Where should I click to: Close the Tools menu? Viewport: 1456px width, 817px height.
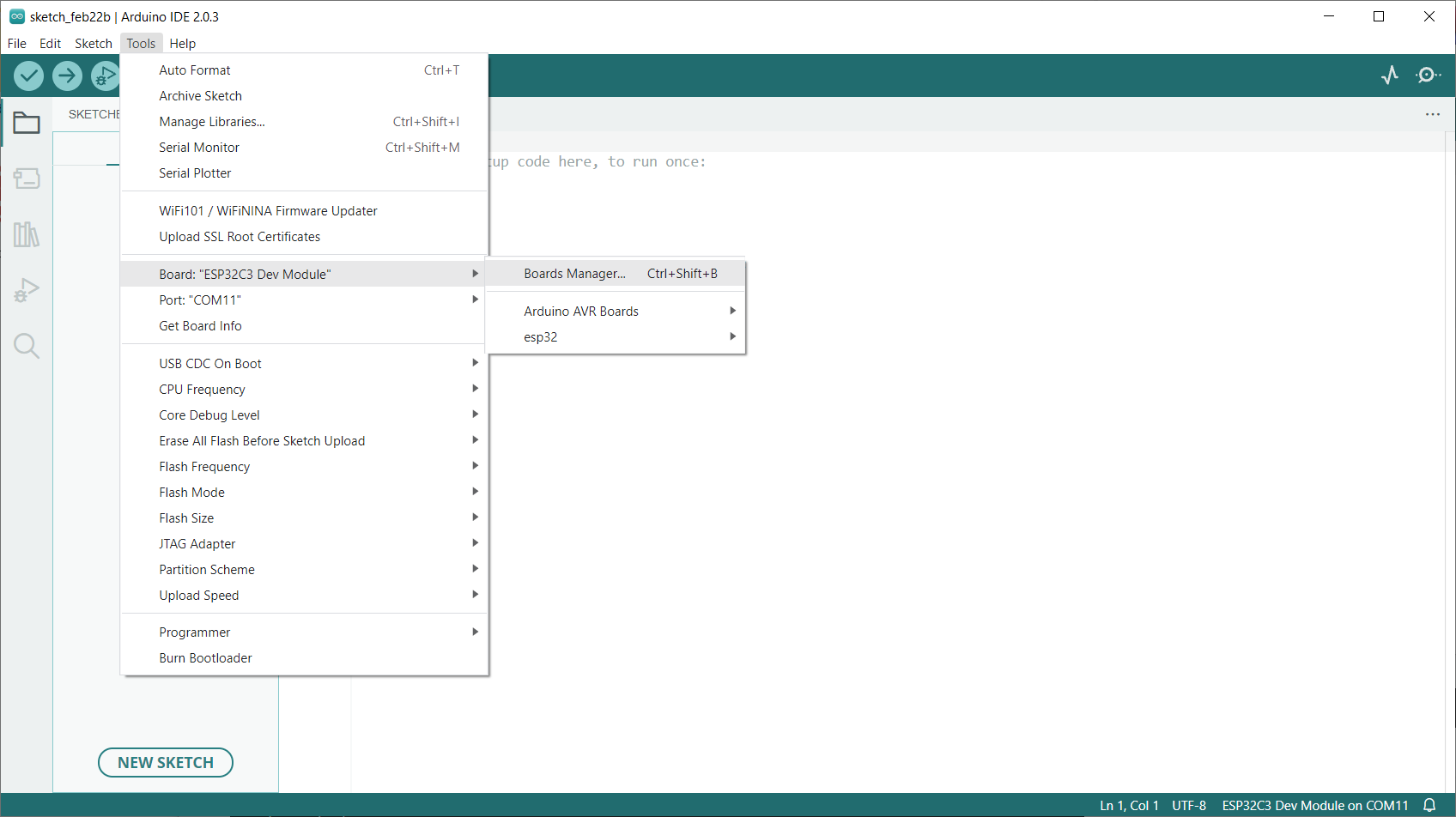(141, 44)
